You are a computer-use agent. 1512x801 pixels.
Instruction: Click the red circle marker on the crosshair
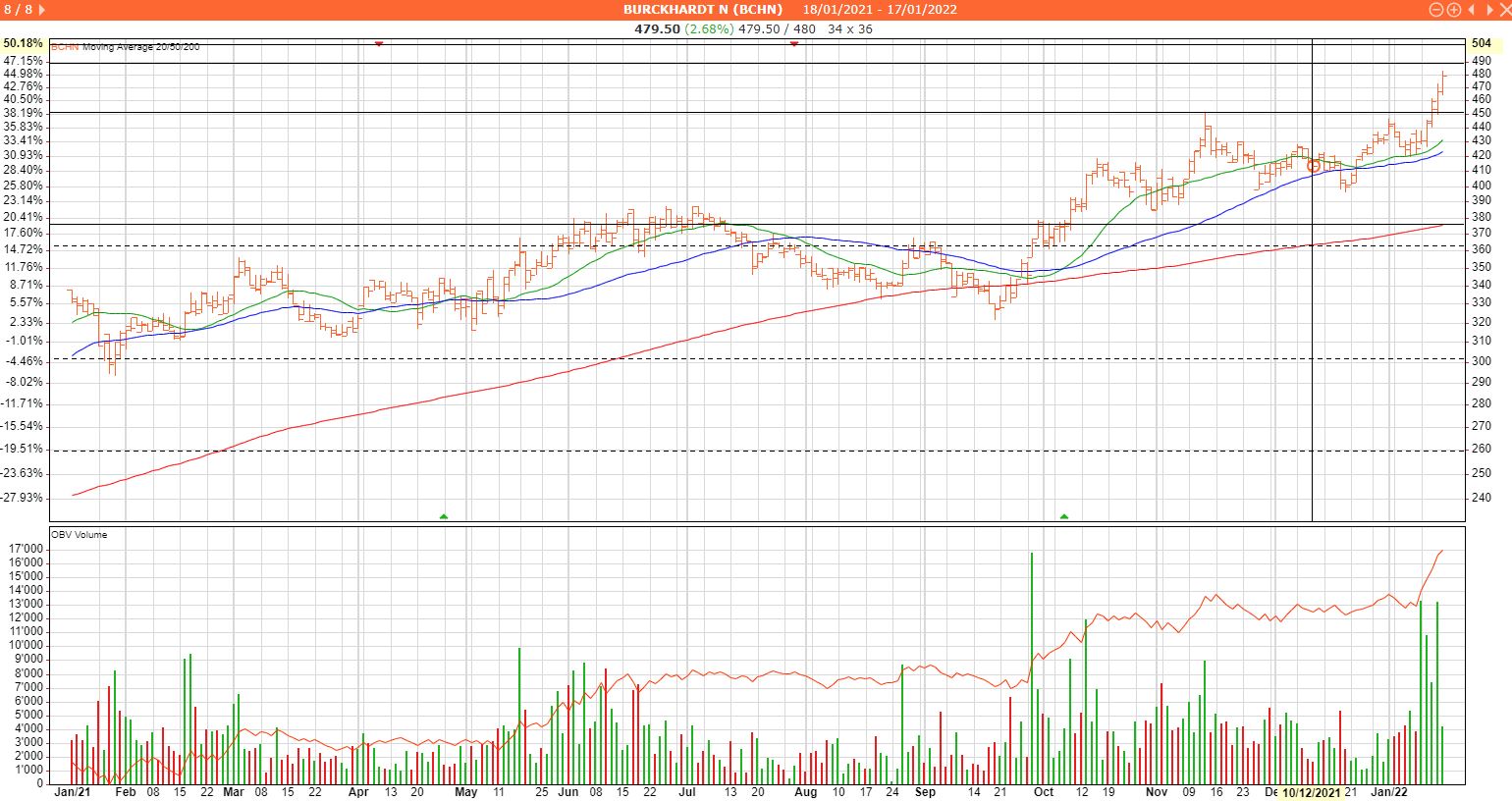1314,166
